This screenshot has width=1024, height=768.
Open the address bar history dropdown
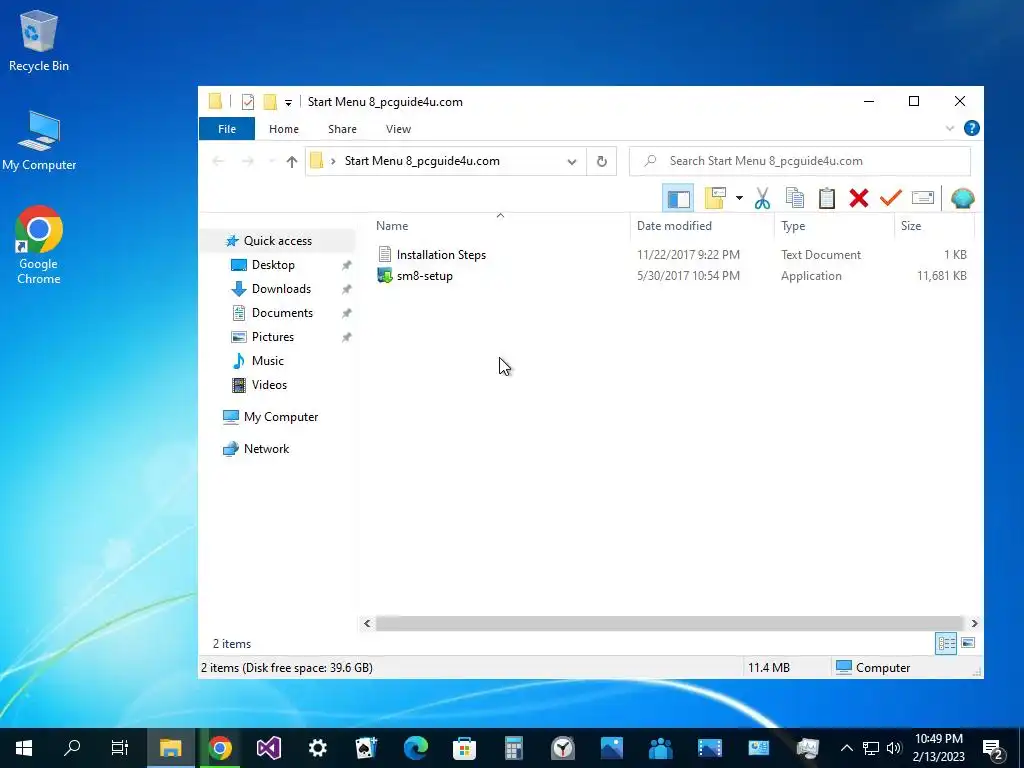point(571,161)
